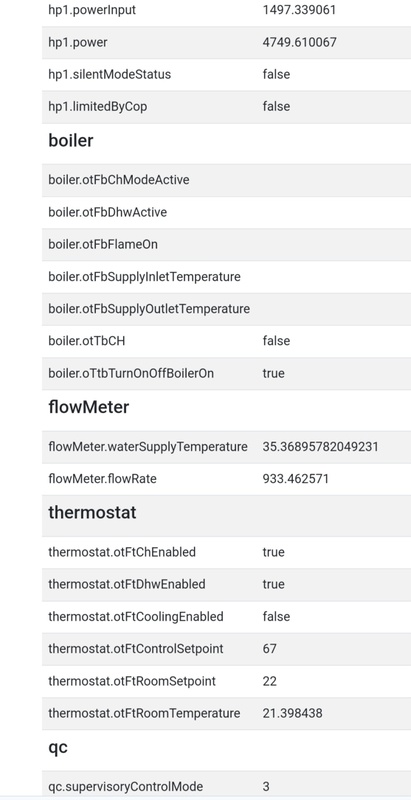This screenshot has width=411, height=800.
Task: Click the boiler.otFbSupplyOutletTemperature label
Action: pos(149,309)
